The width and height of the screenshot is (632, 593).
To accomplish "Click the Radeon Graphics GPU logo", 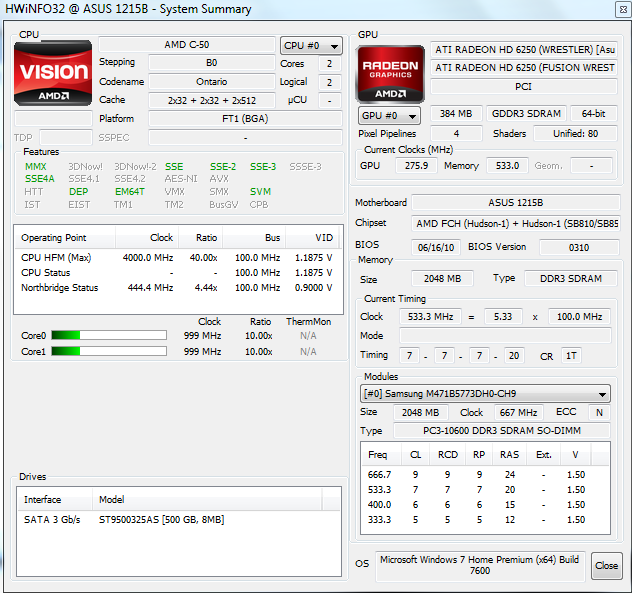I will pos(390,74).
